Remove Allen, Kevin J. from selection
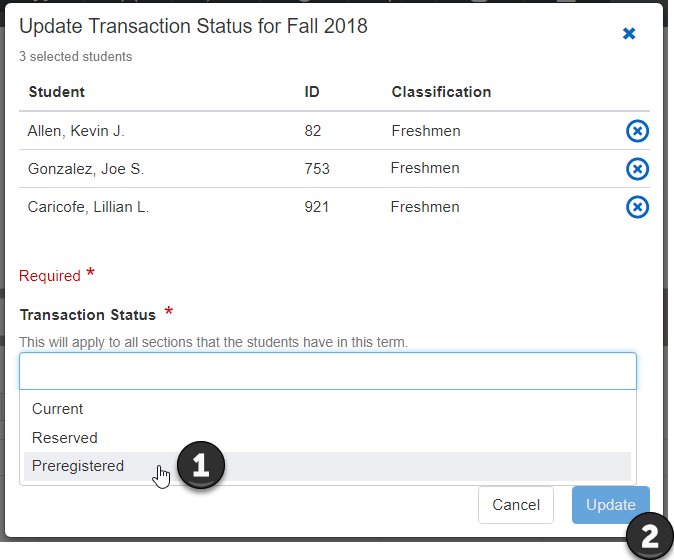Image resolution: width=674 pixels, height=560 pixels. click(x=637, y=131)
